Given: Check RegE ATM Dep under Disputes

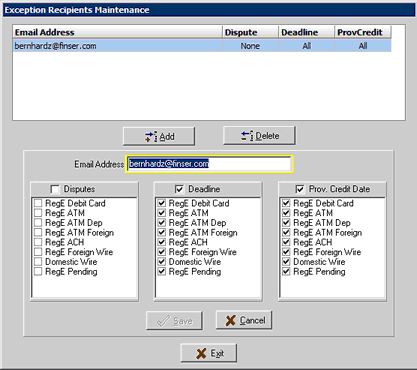Looking at the screenshot, I should (x=38, y=222).
